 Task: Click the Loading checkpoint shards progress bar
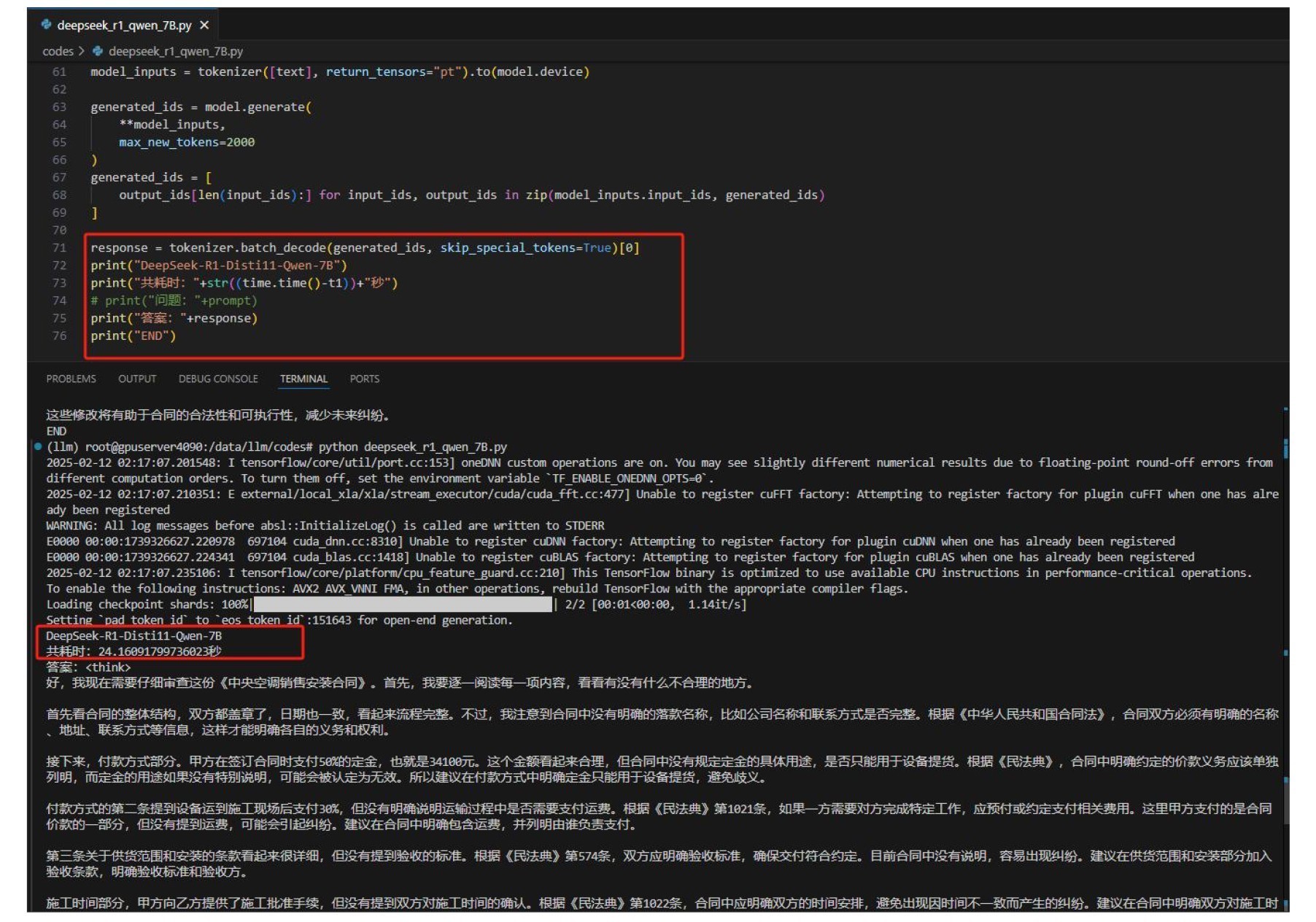pyautogui.click(x=403, y=605)
